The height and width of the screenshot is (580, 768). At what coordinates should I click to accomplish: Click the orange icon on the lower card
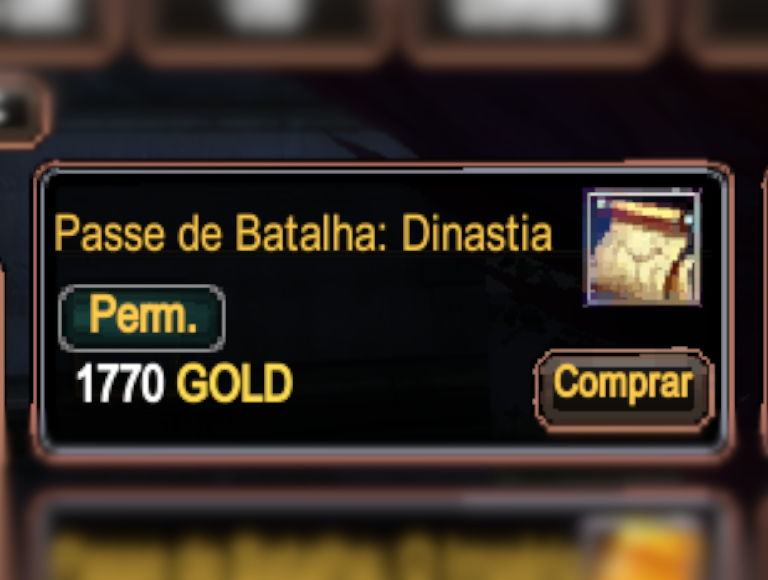tap(647, 551)
